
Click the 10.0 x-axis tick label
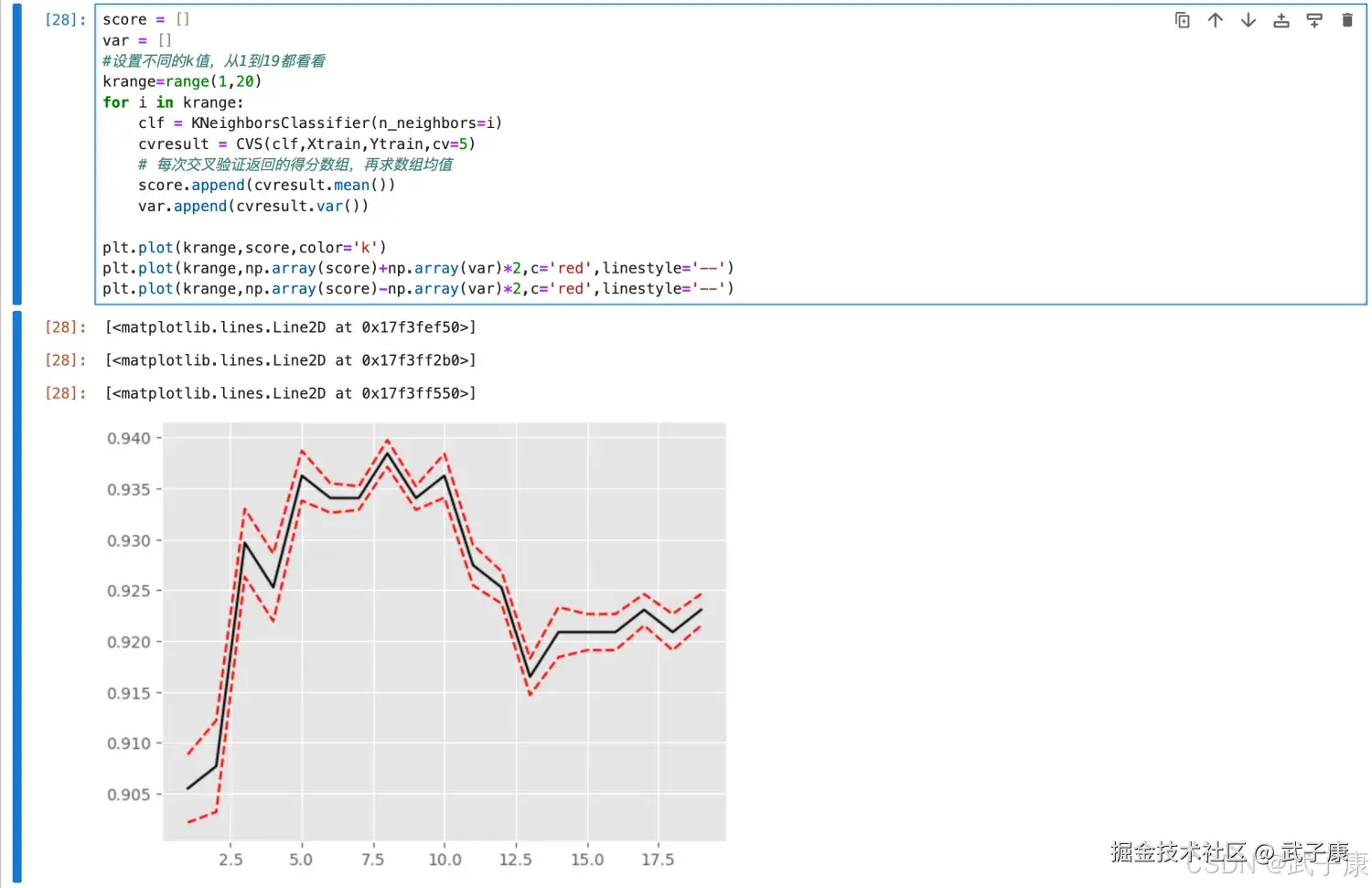(x=445, y=860)
